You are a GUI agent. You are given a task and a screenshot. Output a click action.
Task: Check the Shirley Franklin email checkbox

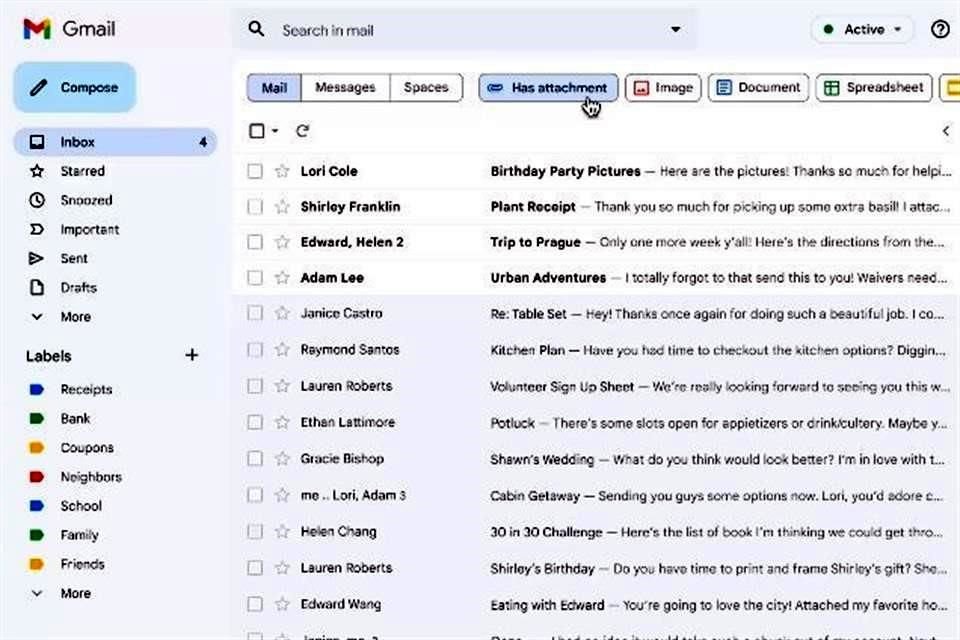[255, 207]
